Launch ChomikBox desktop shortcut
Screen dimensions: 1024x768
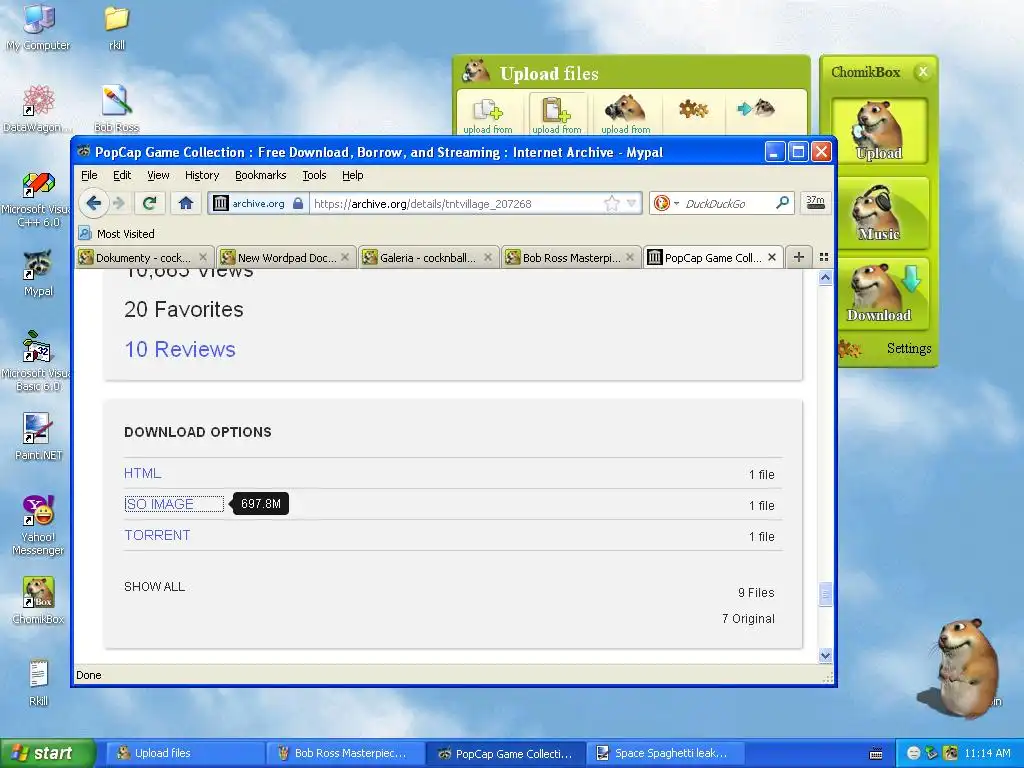[x=38, y=601]
